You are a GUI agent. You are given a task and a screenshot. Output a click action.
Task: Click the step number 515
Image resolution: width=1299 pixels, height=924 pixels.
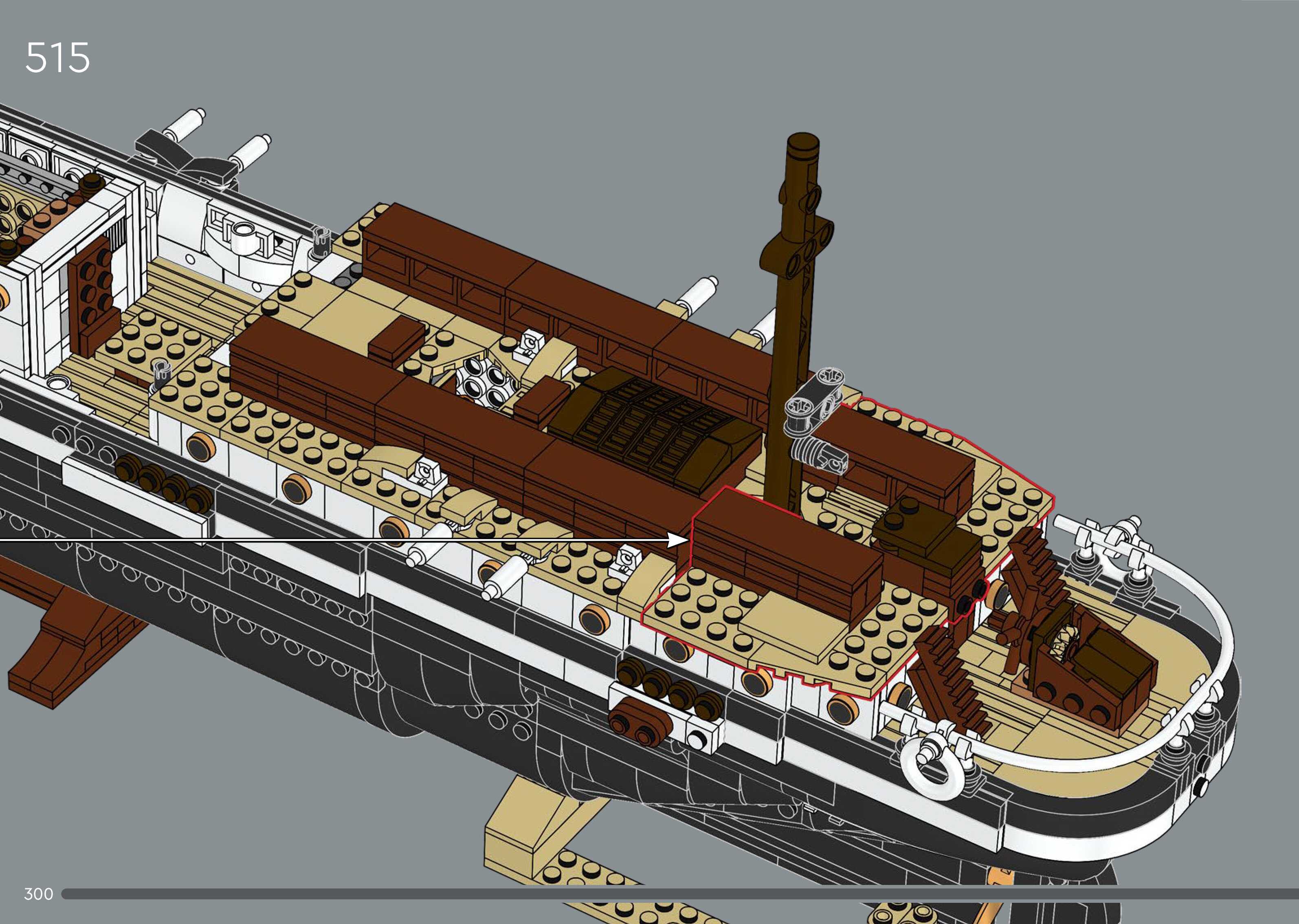57,58
